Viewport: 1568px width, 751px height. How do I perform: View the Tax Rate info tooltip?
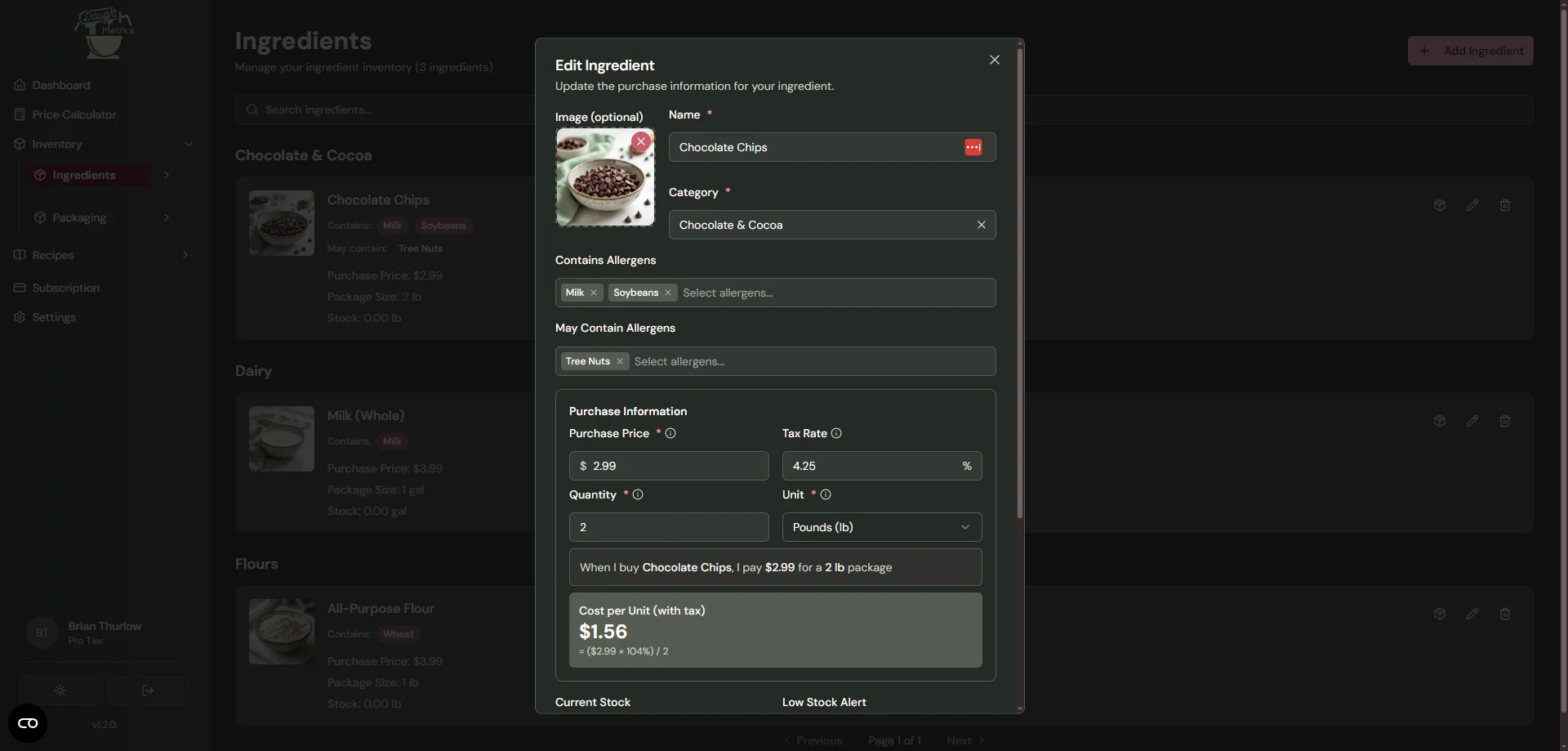click(836, 433)
